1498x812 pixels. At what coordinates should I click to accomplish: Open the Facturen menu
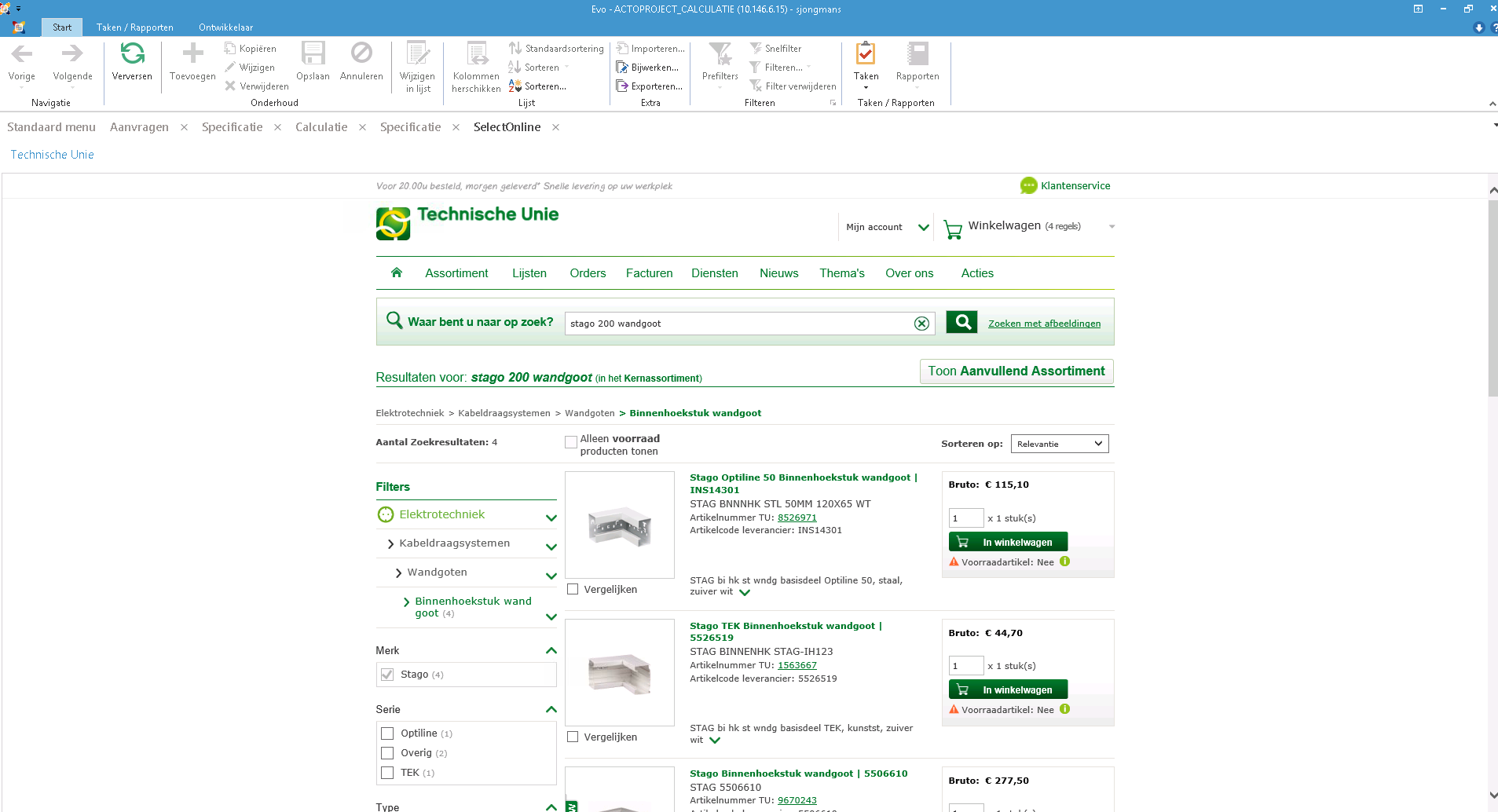click(649, 273)
